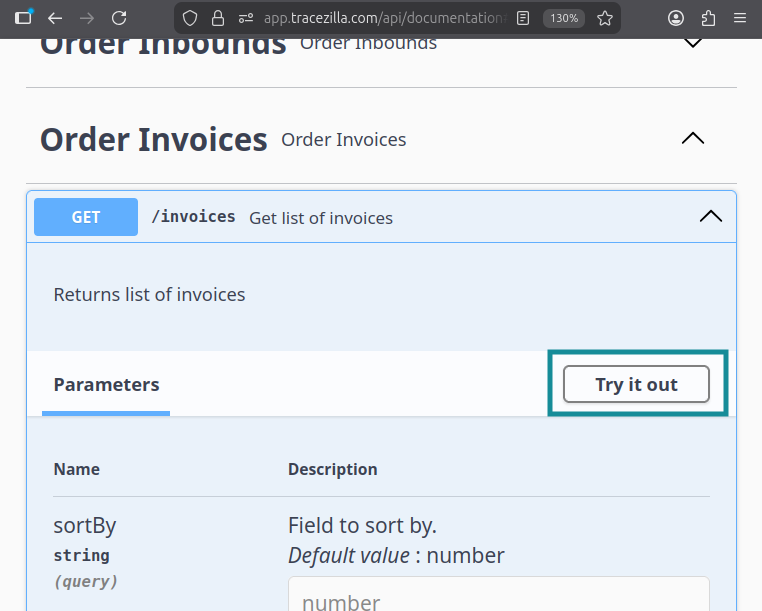The width and height of the screenshot is (762, 611).
Task: Reload the current page
Action: [119, 18]
